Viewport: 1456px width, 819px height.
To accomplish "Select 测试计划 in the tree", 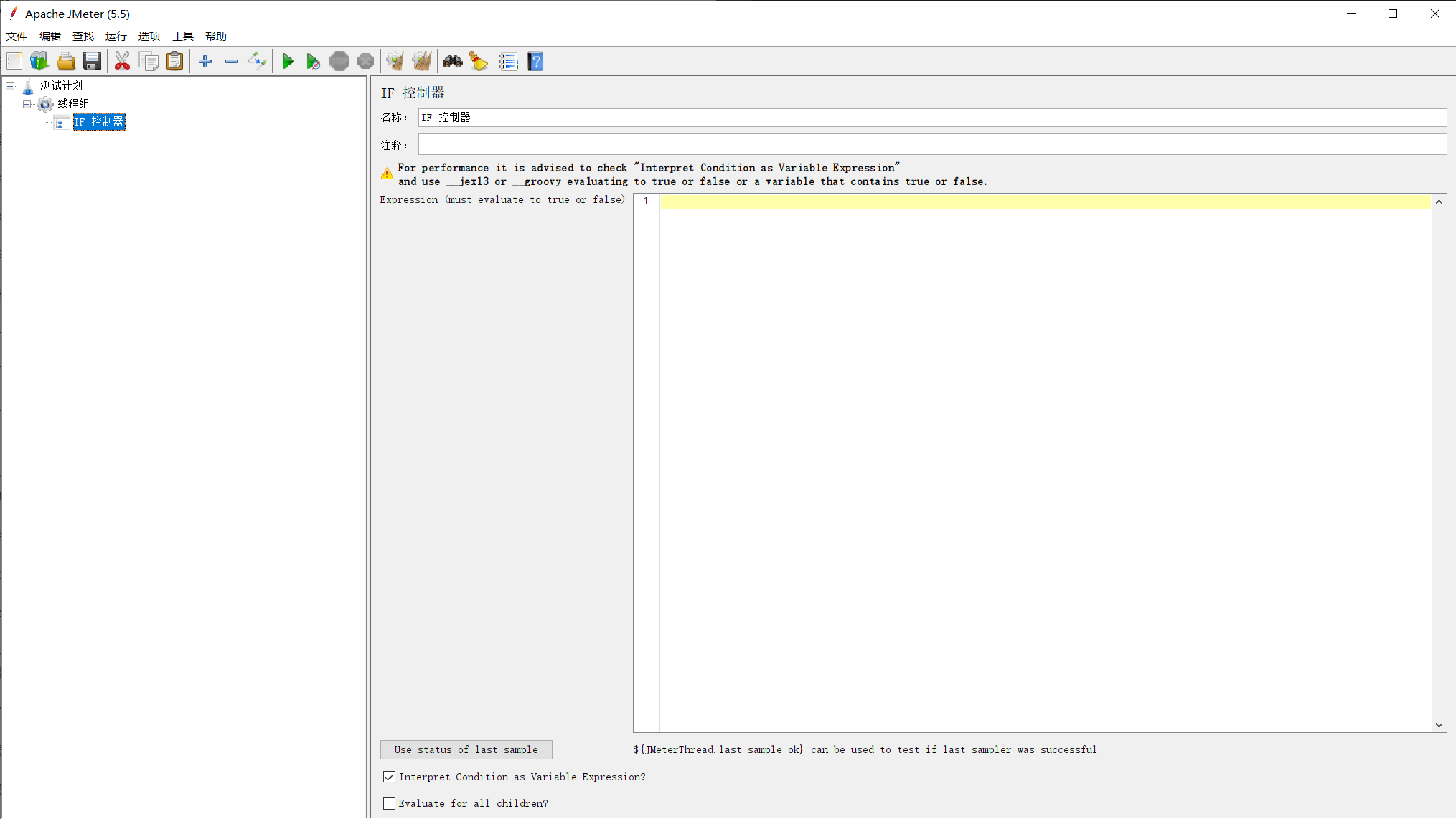I will [x=62, y=86].
